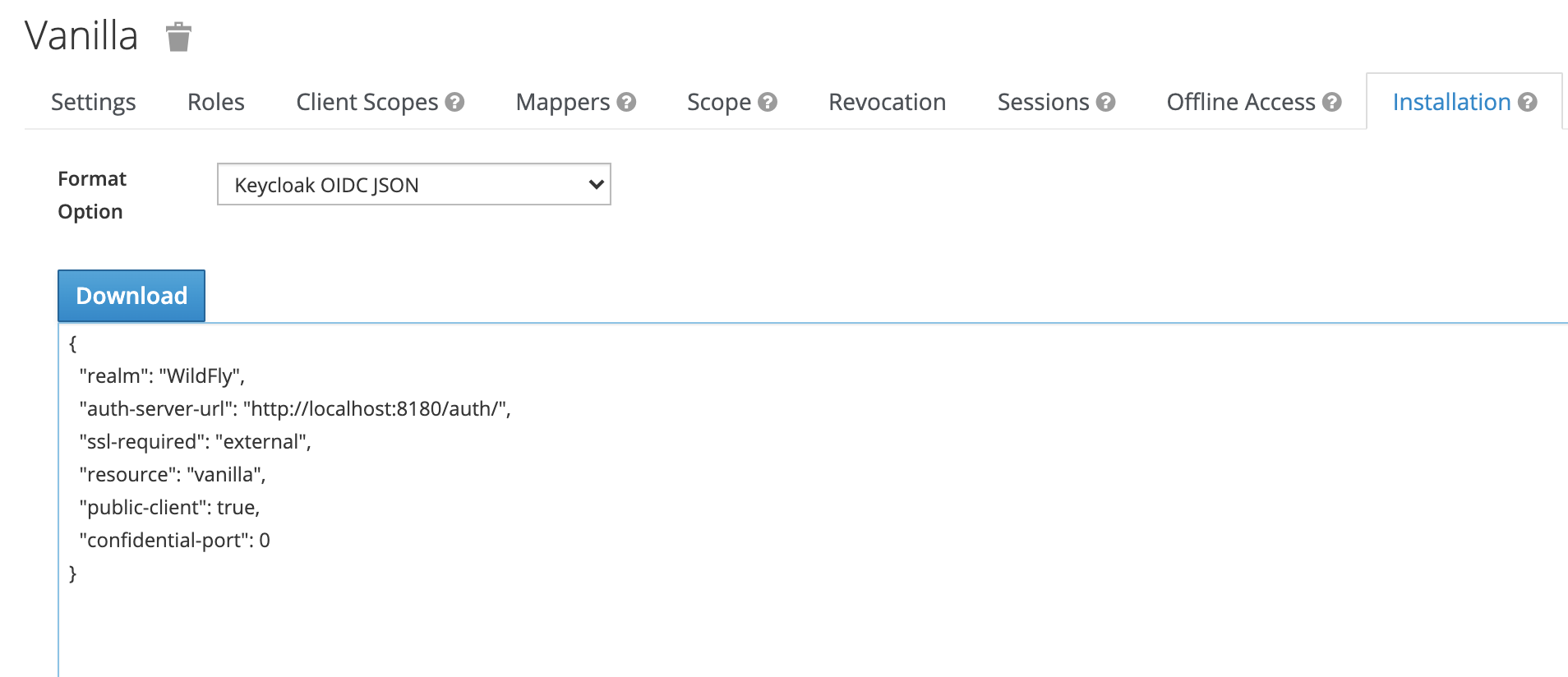The width and height of the screenshot is (1568, 677).
Task: Open the Revocation tab
Action: tap(887, 102)
